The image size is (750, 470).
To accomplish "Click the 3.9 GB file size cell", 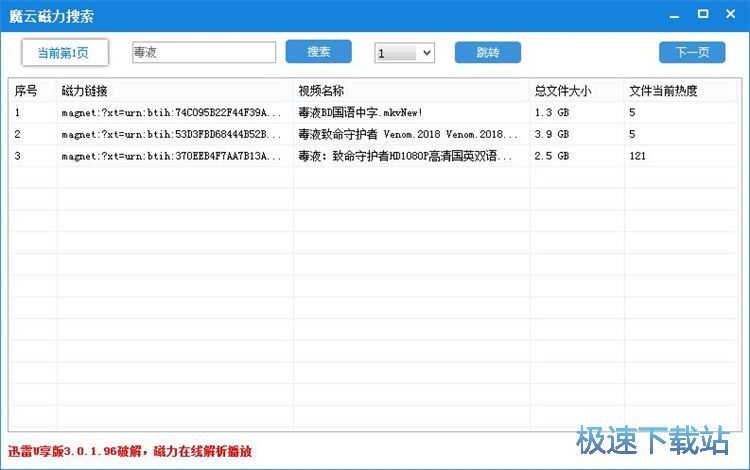I will pos(552,134).
